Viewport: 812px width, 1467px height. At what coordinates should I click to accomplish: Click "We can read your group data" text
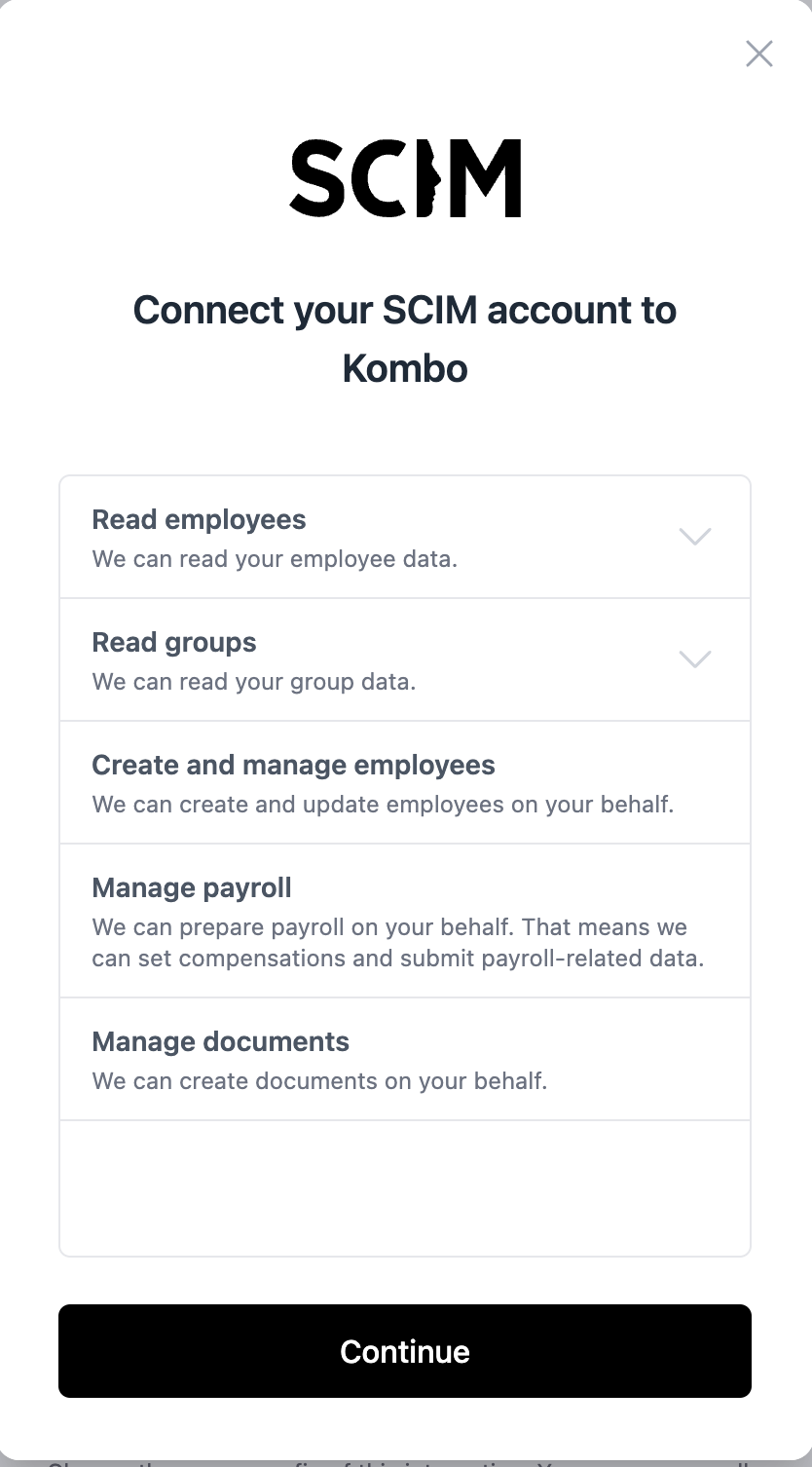254,683
